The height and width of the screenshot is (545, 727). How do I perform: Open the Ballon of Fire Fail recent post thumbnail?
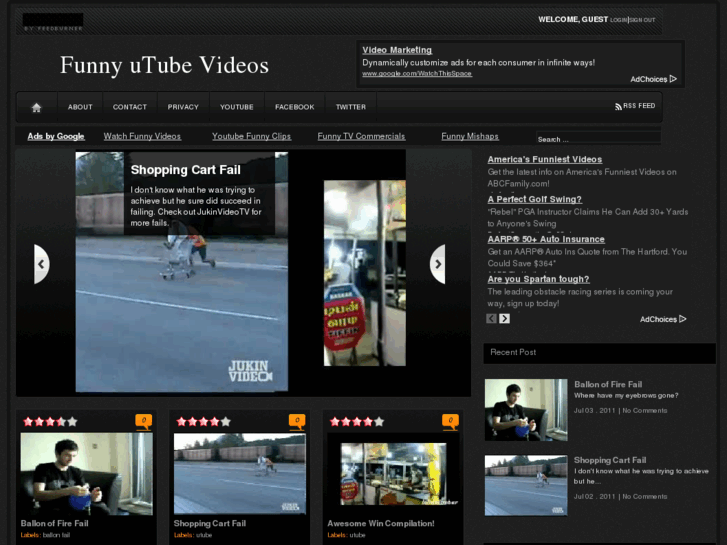(x=526, y=410)
